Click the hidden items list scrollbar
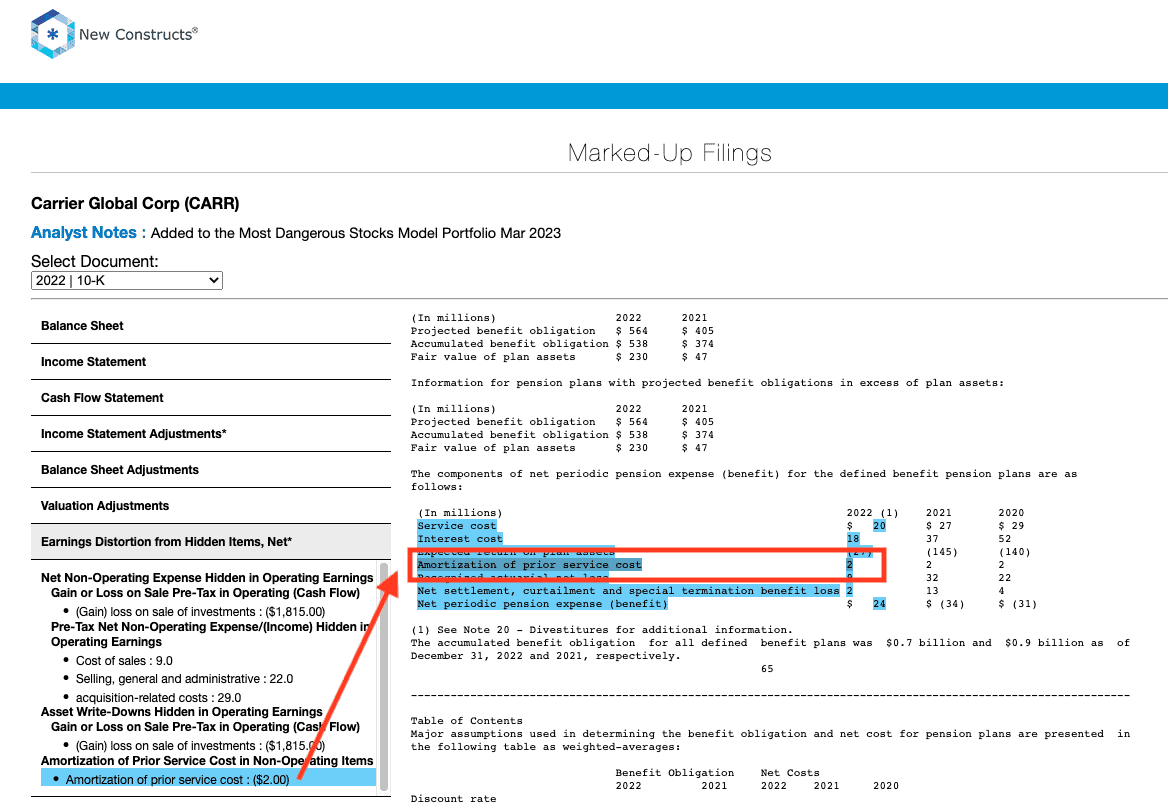 (384, 676)
